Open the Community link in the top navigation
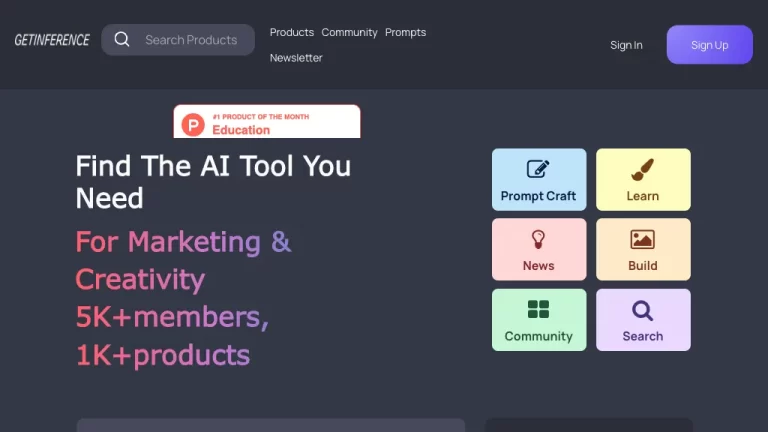 [349, 32]
